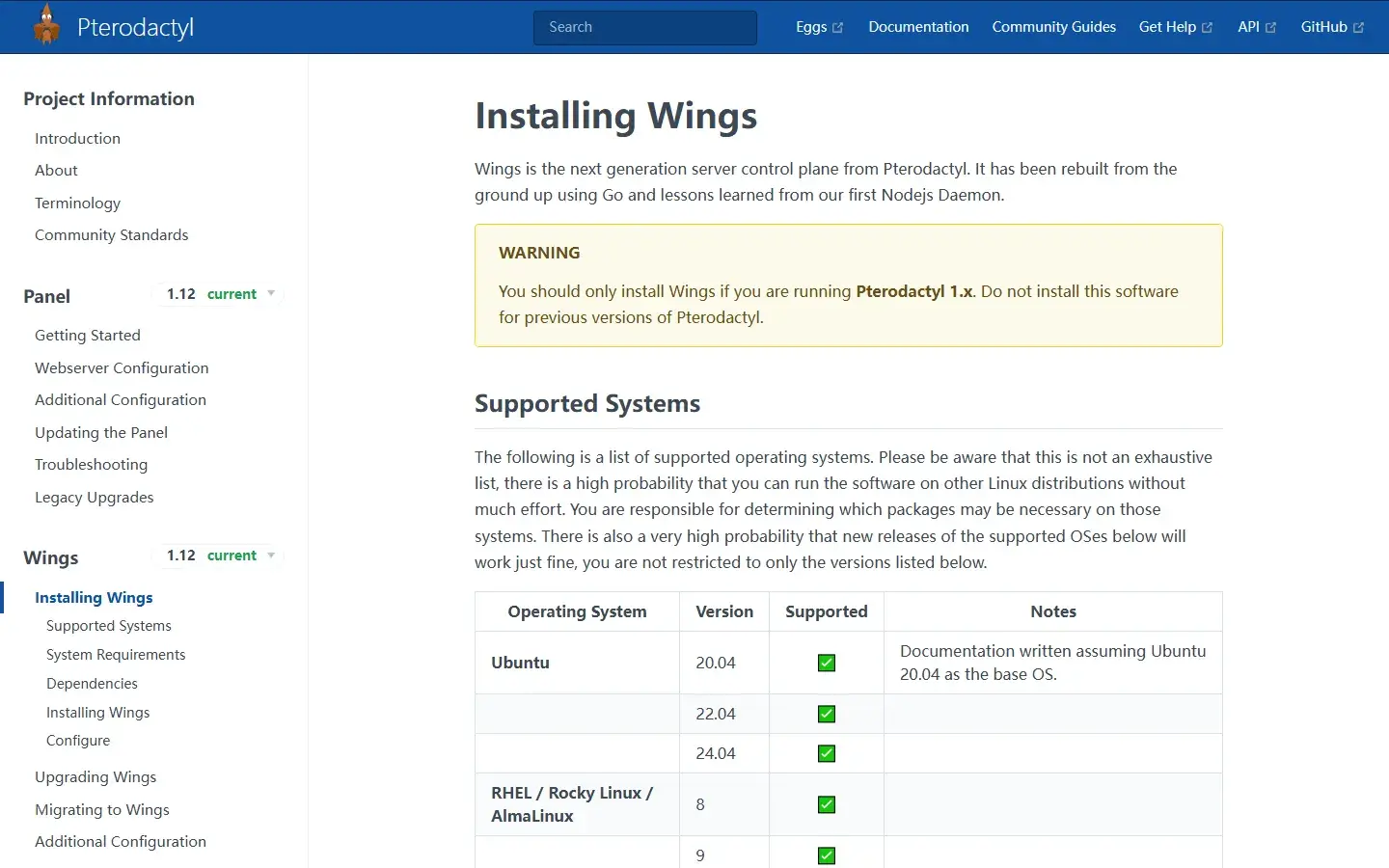The image size is (1389, 868).
Task: Click the Search input field
Action: click(645, 27)
